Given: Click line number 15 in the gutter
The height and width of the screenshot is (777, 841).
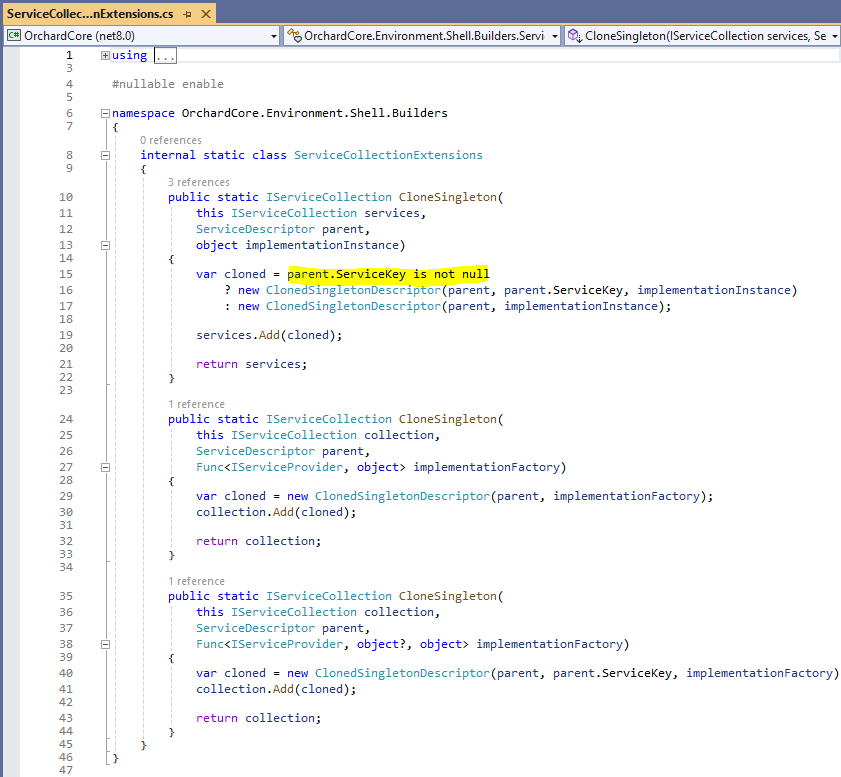Looking at the screenshot, I should 66,274.
